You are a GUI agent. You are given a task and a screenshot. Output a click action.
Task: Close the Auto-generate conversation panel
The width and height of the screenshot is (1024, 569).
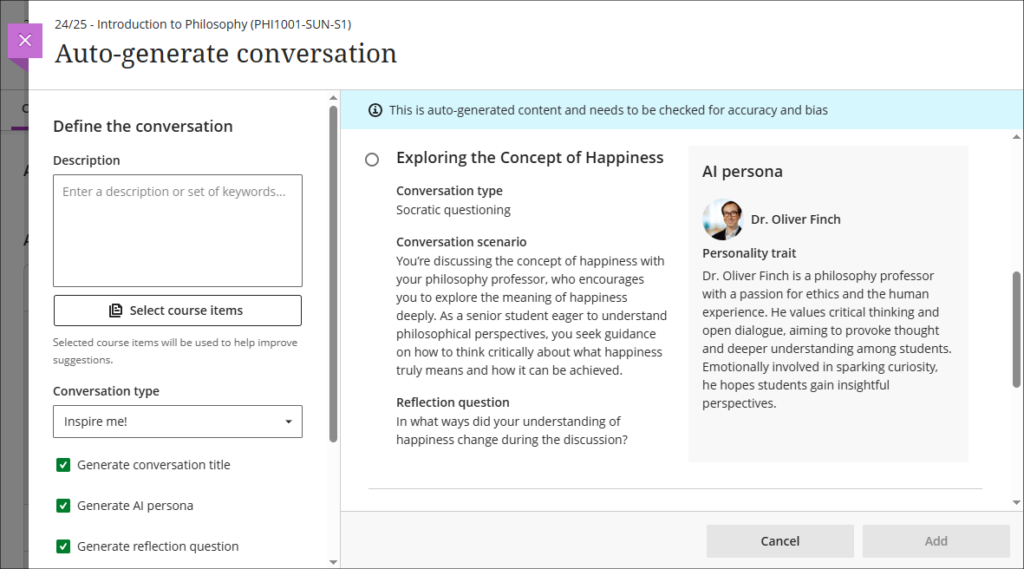pos(25,41)
